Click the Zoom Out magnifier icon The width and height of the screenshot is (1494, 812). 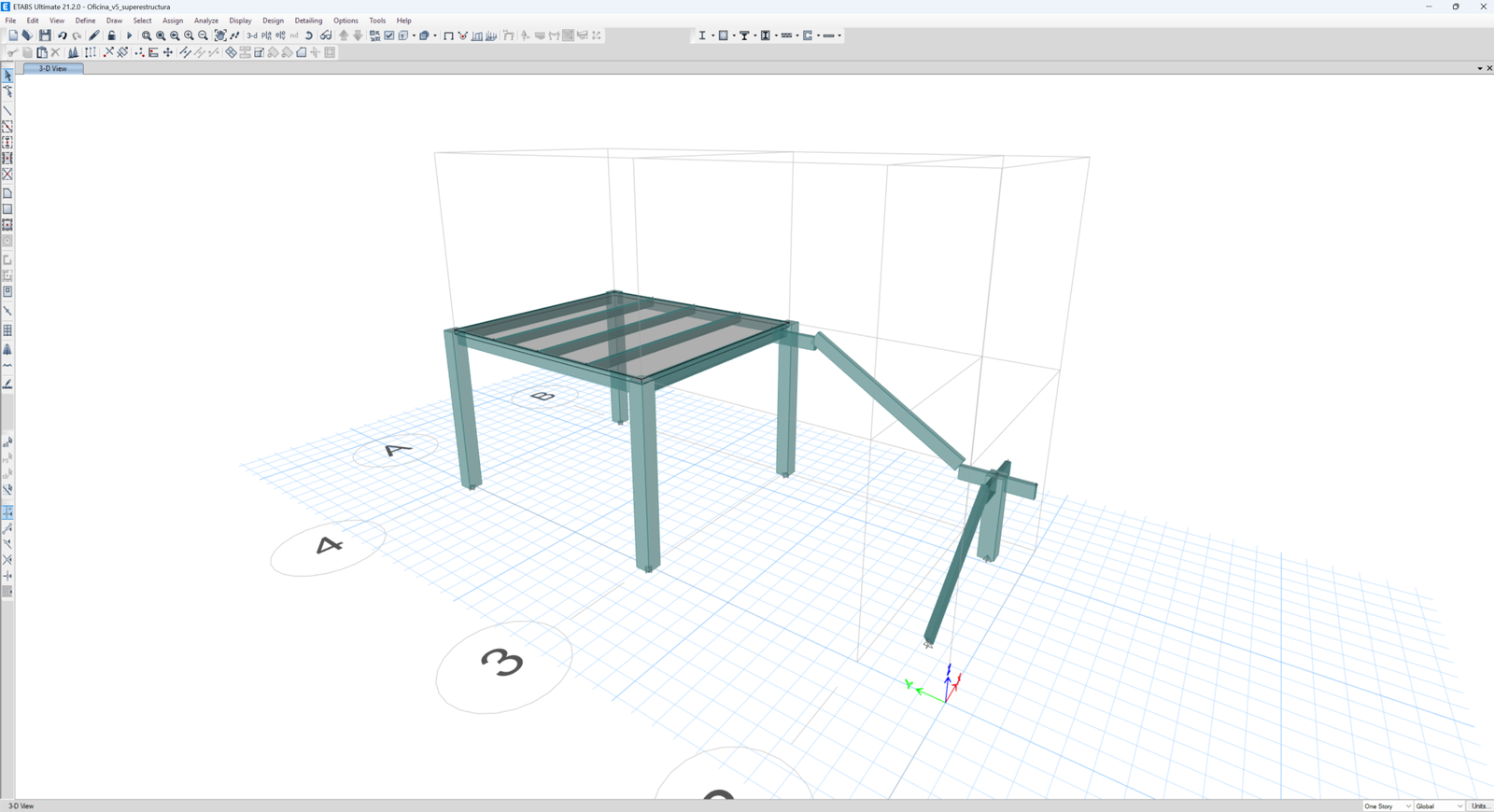(203, 35)
